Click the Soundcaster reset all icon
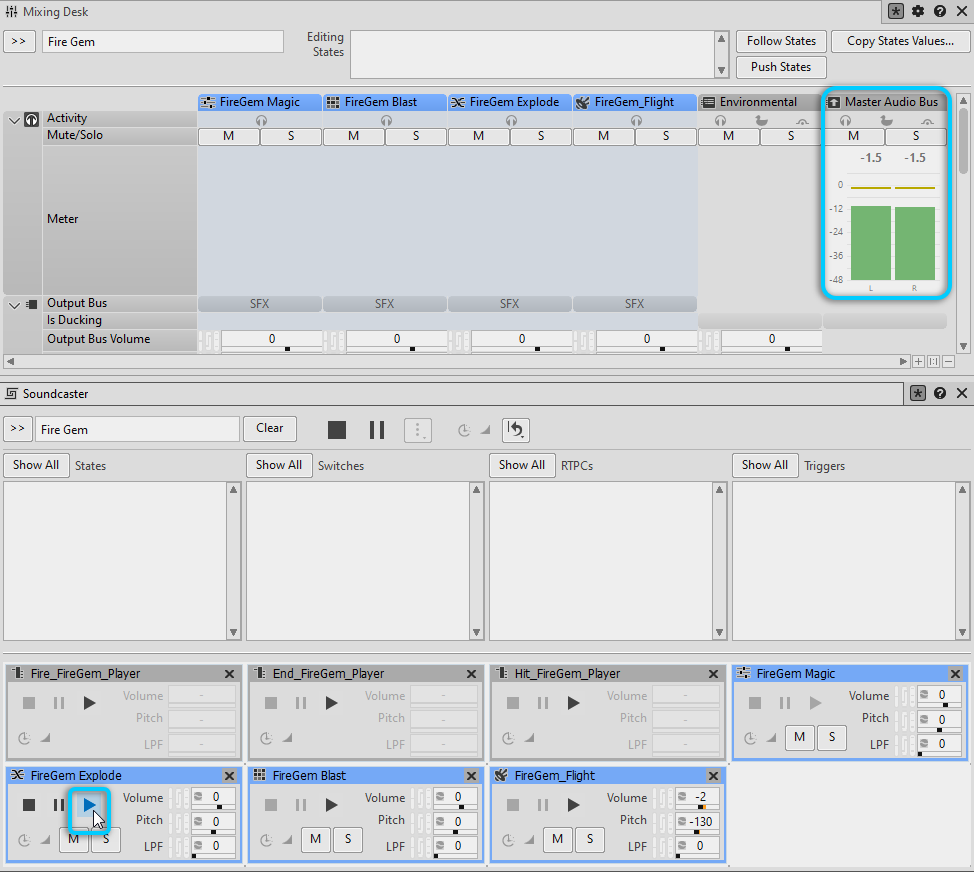 pos(515,430)
